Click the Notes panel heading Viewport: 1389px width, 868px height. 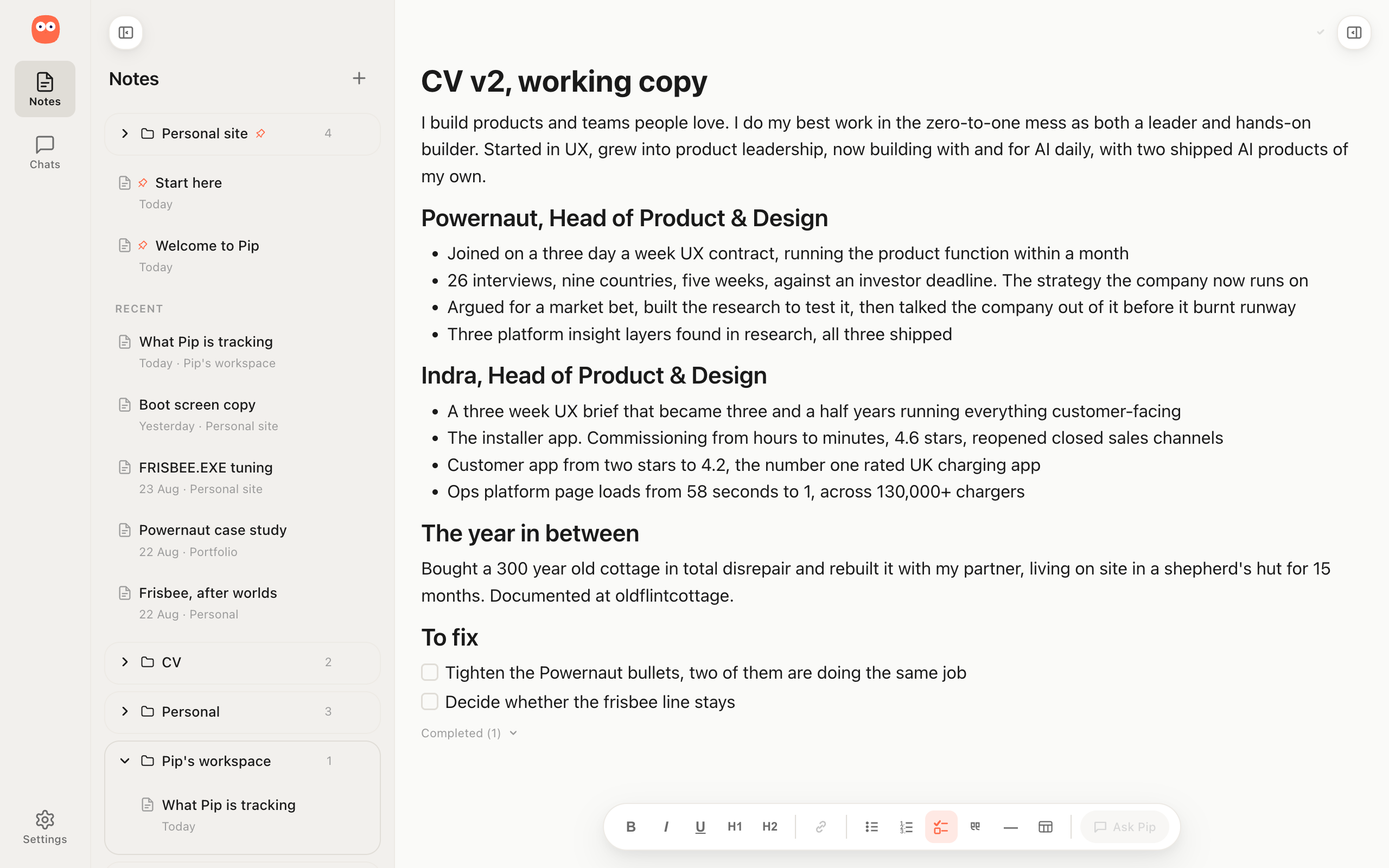coord(133,79)
